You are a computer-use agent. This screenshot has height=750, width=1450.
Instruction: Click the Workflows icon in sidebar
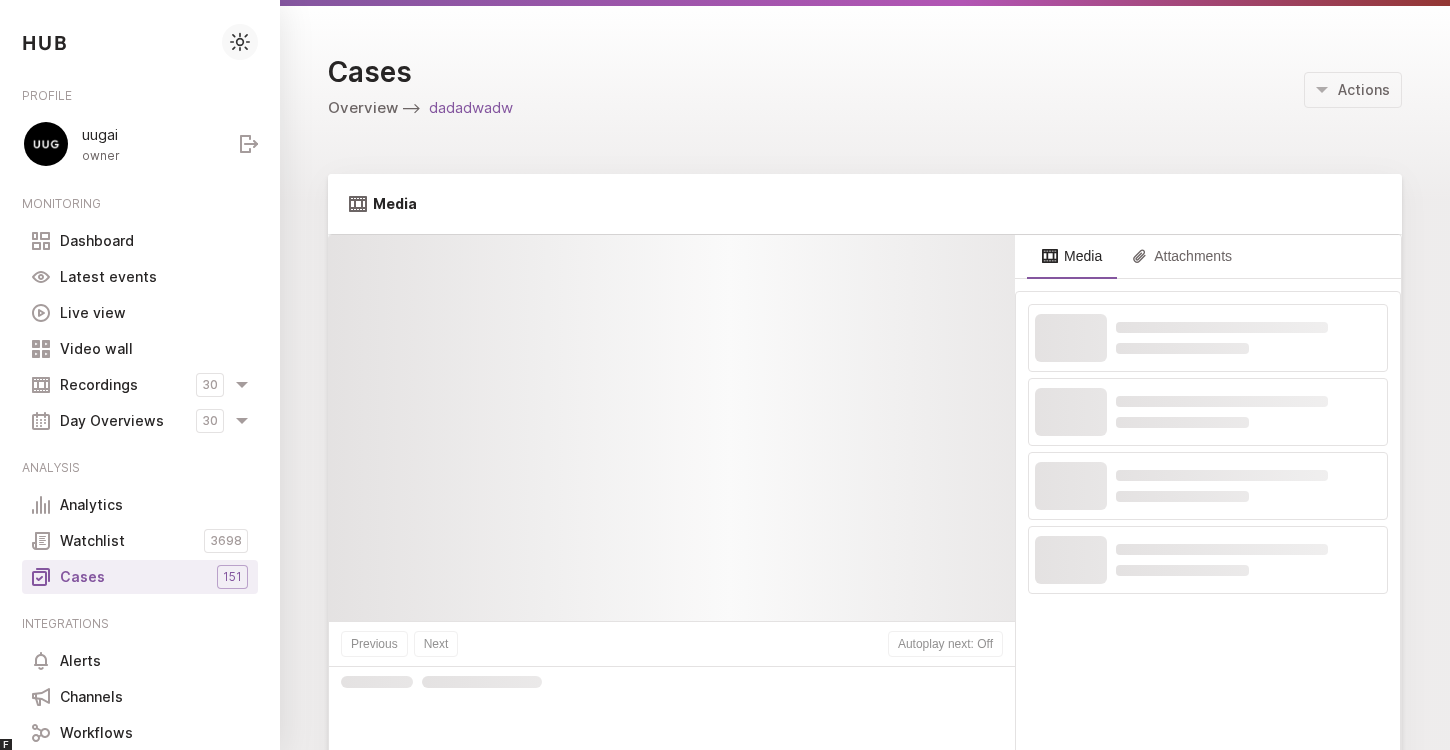tap(41, 733)
